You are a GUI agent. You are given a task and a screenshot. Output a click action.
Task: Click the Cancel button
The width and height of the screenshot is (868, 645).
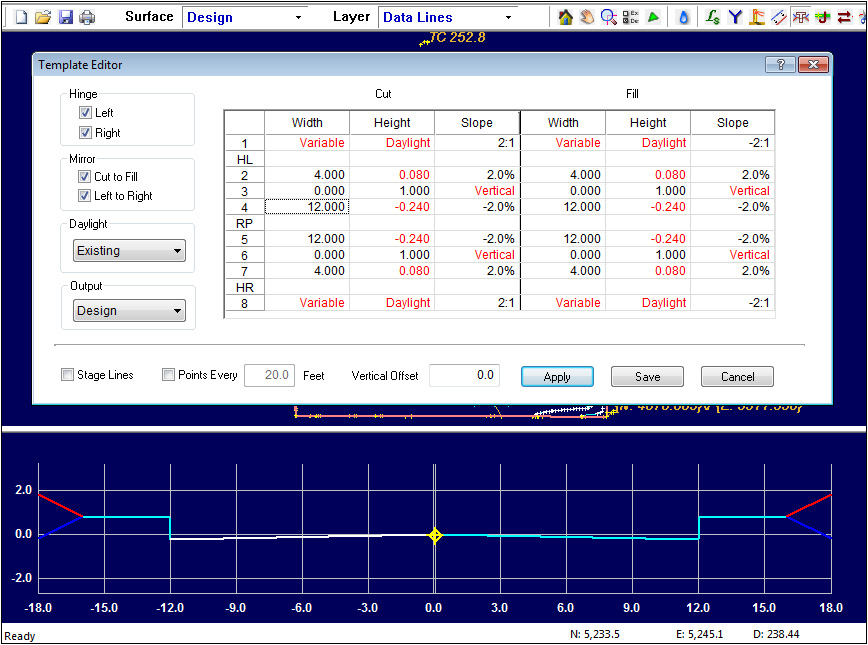[737, 377]
